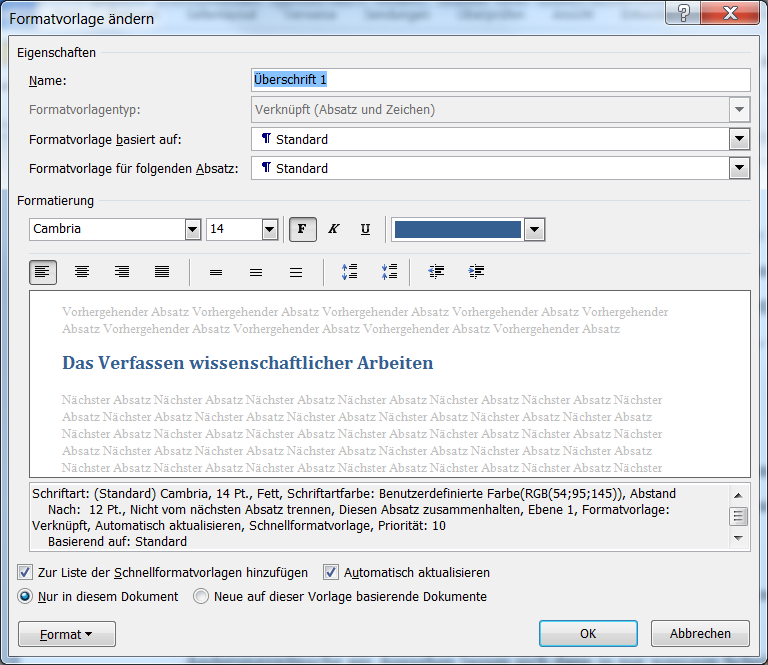The image size is (768, 665).
Task: Click the Name field 'Überschrift 1'
Action: 501,80
